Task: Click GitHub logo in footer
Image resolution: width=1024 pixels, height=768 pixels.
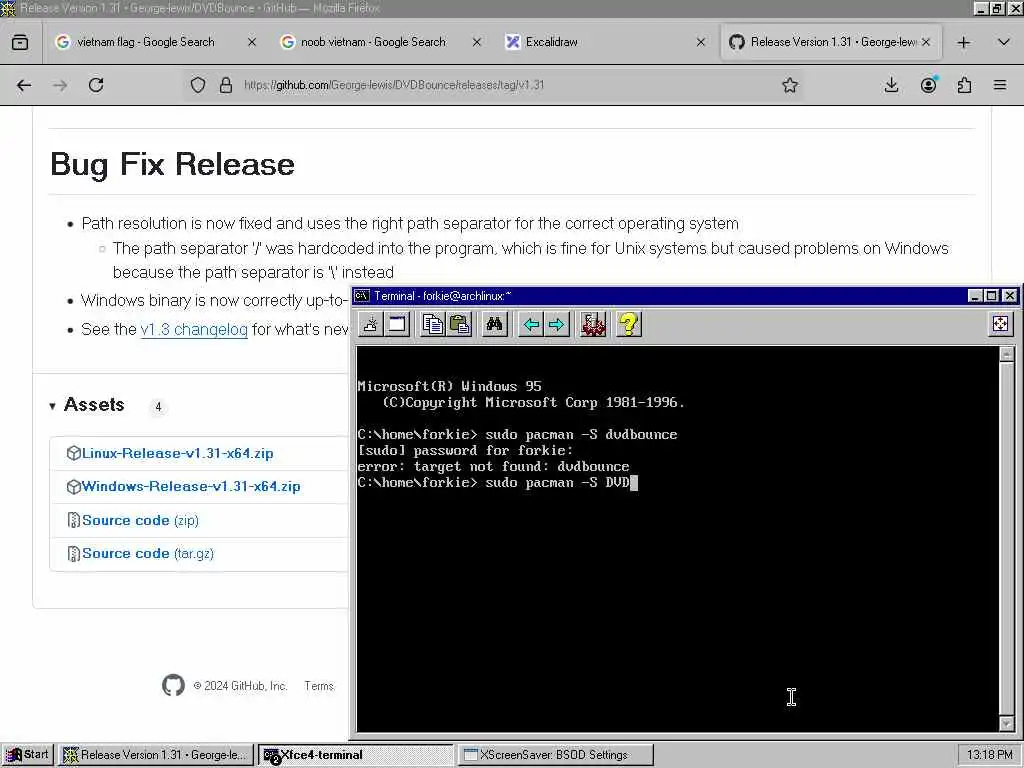Action: [x=174, y=686]
